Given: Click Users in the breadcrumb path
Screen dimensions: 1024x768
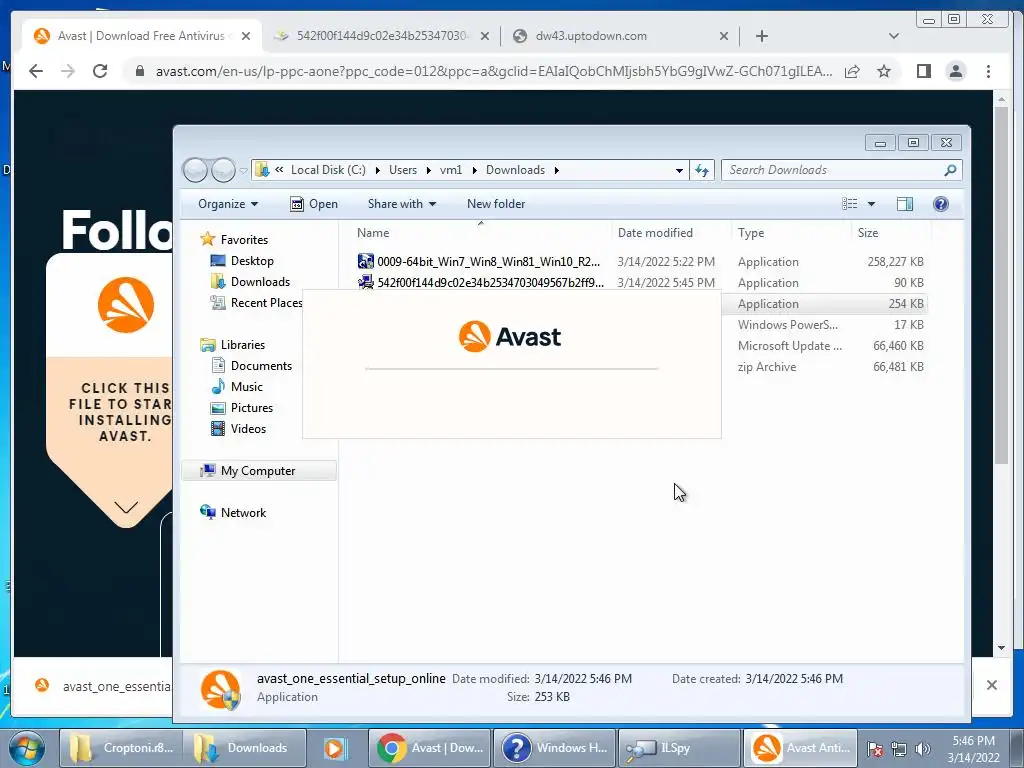Looking at the screenshot, I should (402, 170).
